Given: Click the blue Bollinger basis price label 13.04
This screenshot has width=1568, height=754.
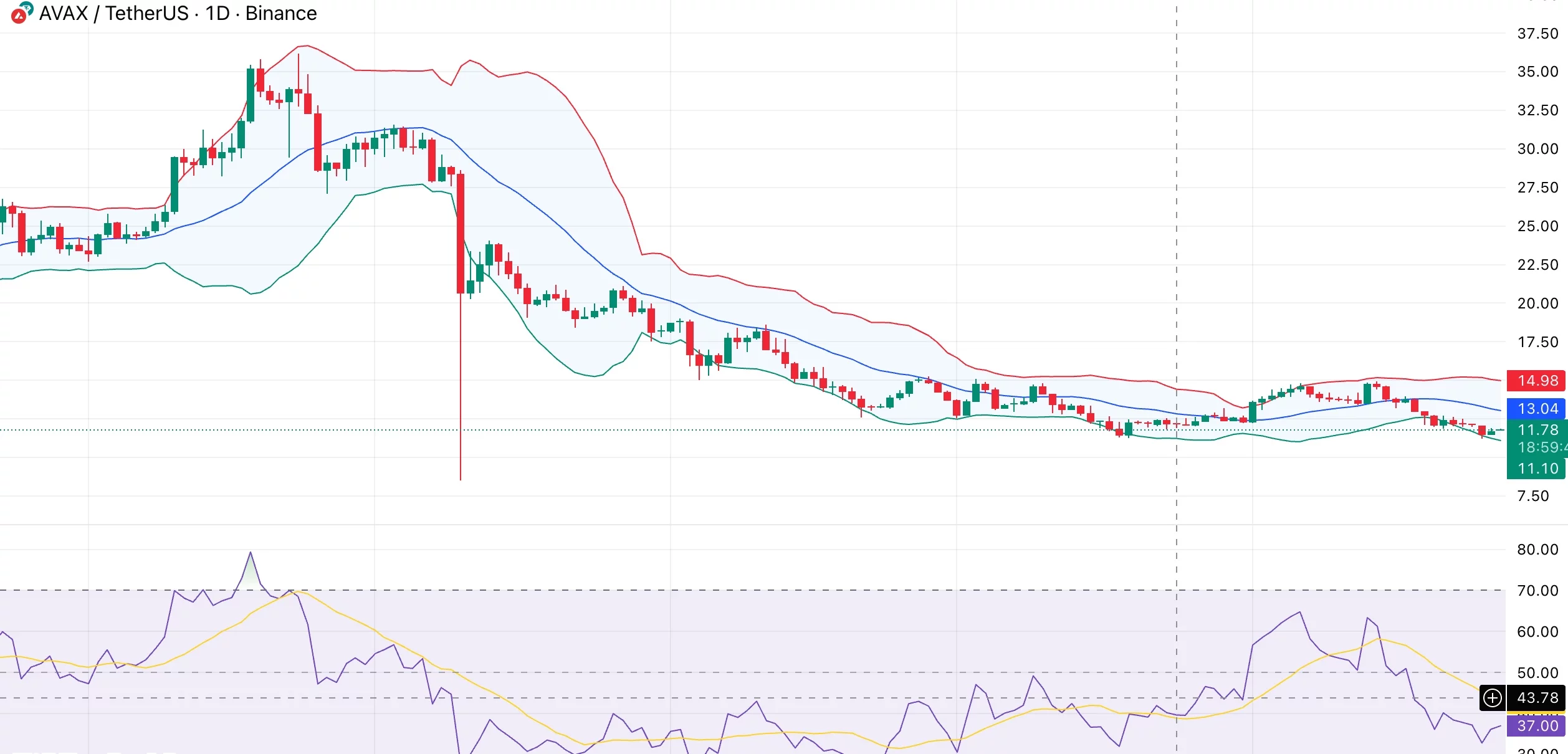Looking at the screenshot, I should [x=1536, y=409].
